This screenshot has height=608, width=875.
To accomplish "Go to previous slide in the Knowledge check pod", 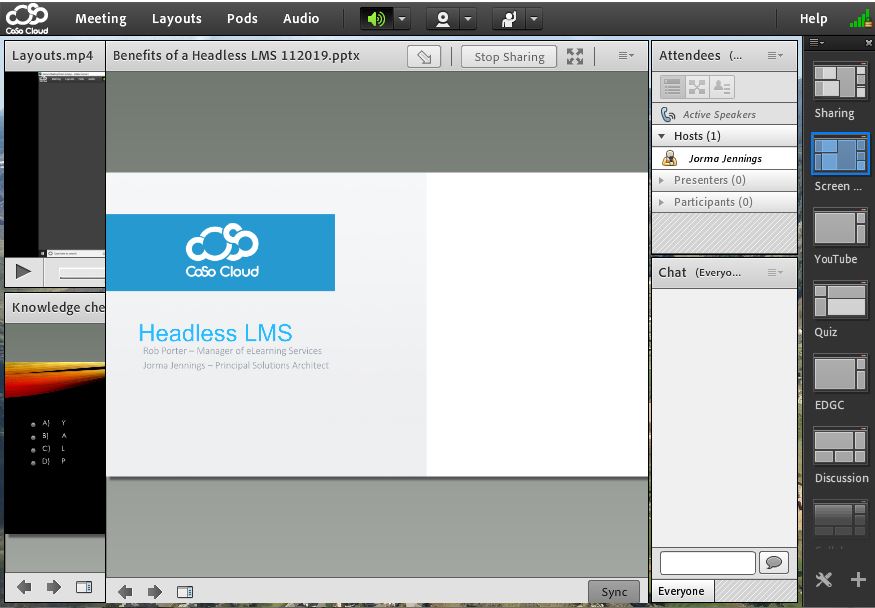I will pos(24,587).
